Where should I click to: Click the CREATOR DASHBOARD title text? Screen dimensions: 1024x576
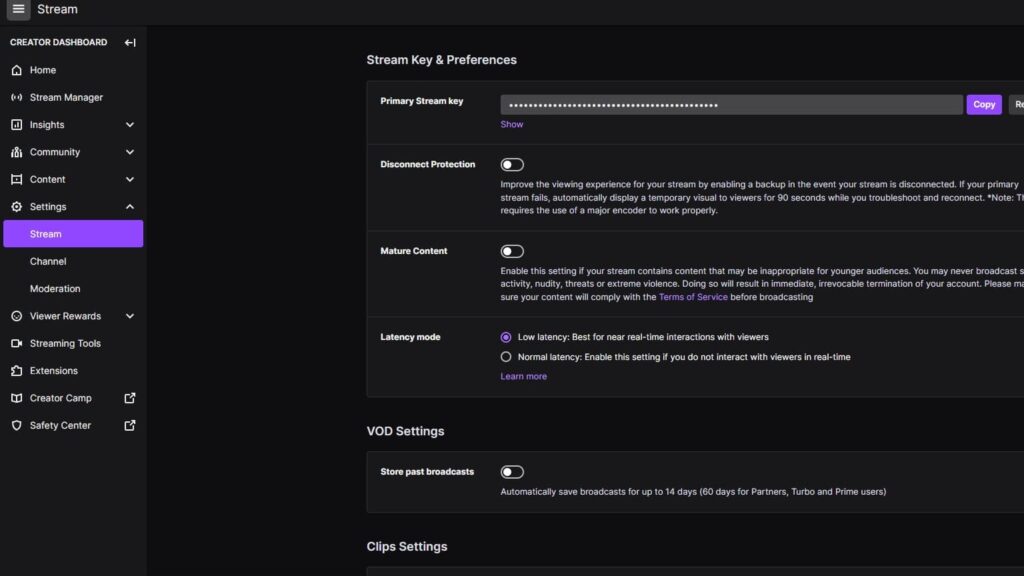pyautogui.click(x=59, y=42)
